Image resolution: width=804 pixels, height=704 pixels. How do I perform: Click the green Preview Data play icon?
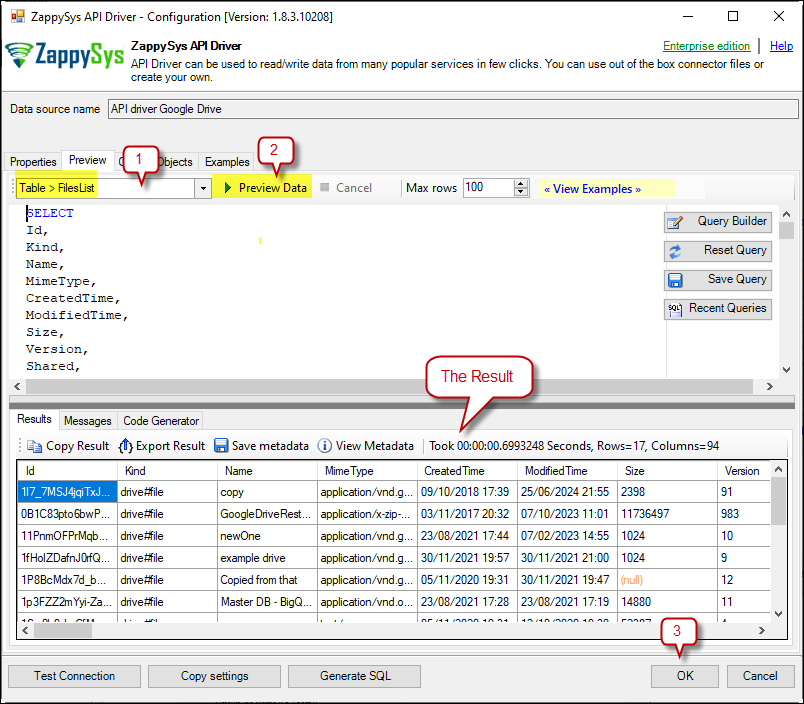click(x=228, y=188)
